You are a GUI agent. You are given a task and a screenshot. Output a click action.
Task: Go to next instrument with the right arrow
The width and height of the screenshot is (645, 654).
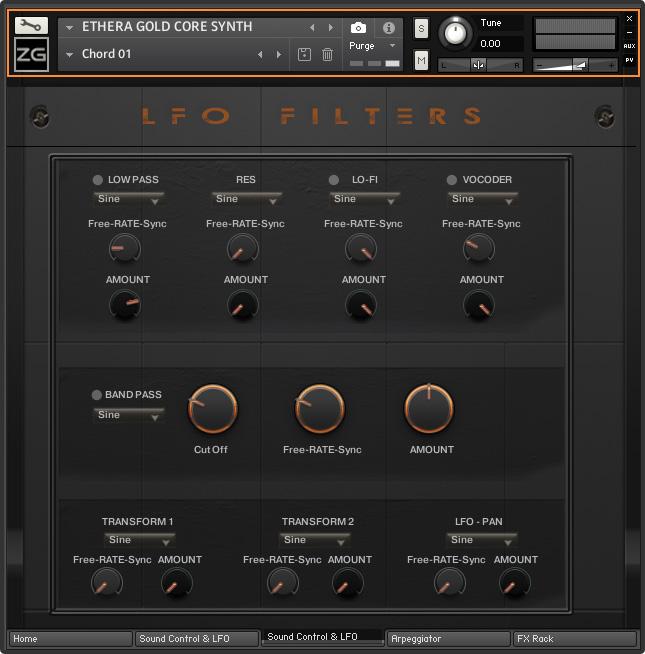pyautogui.click(x=331, y=28)
